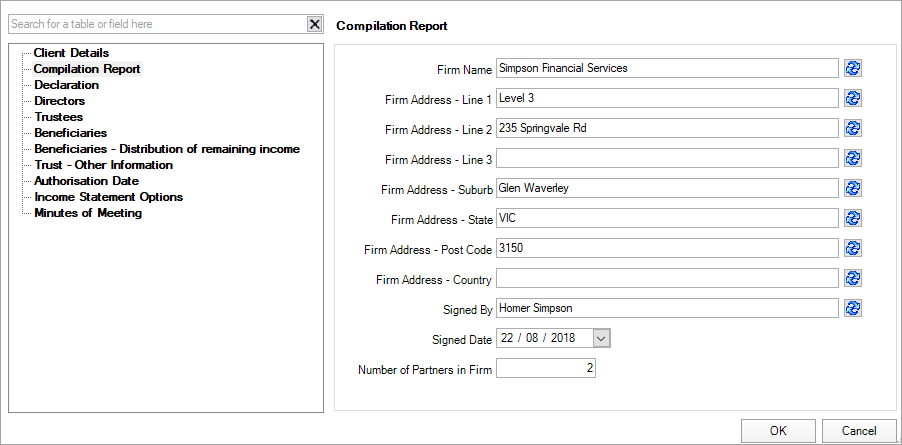Click the Number of Partners in Firm field
The image size is (902, 445).
click(546, 369)
